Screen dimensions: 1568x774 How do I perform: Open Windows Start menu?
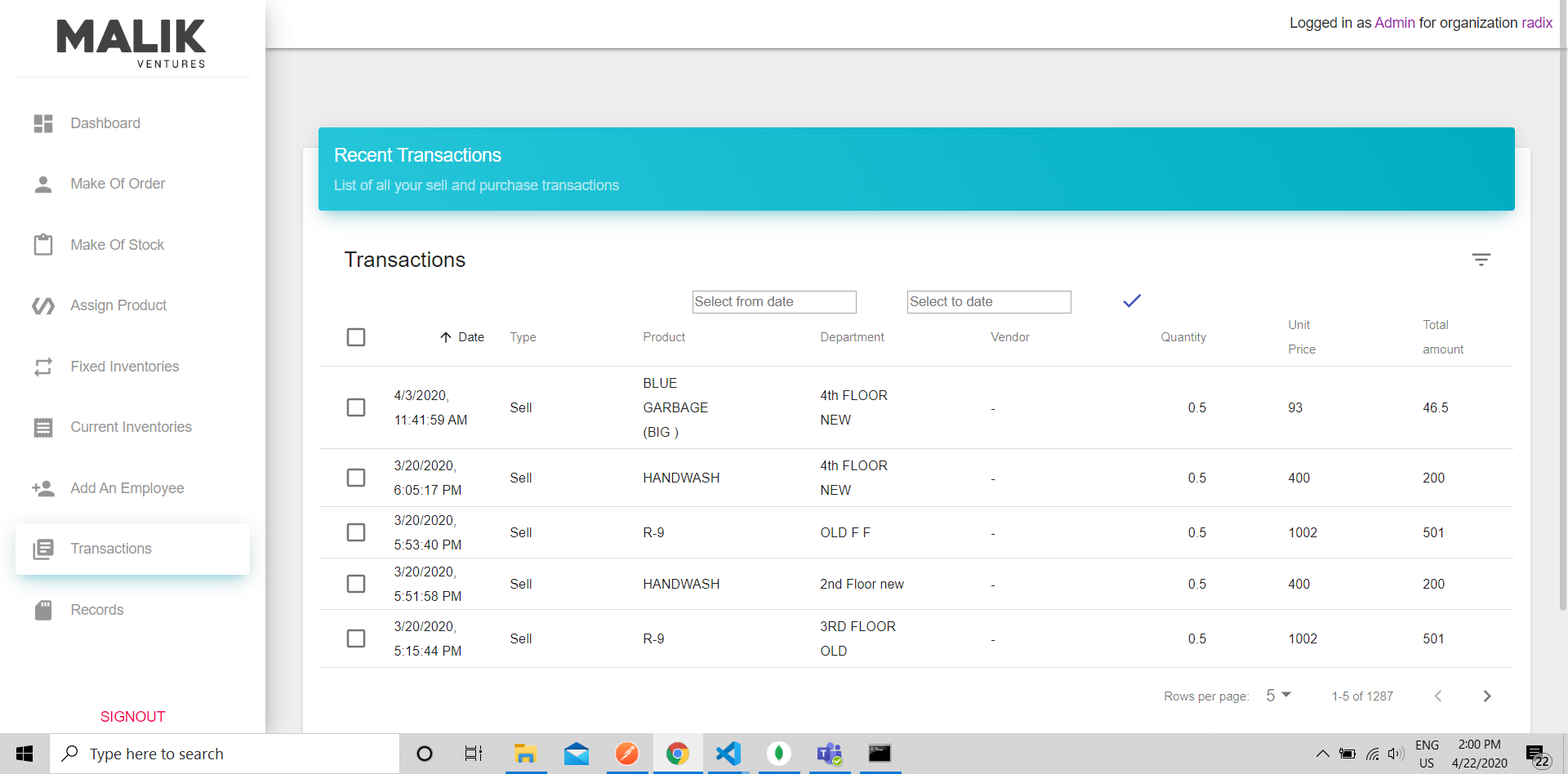coord(24,754)
